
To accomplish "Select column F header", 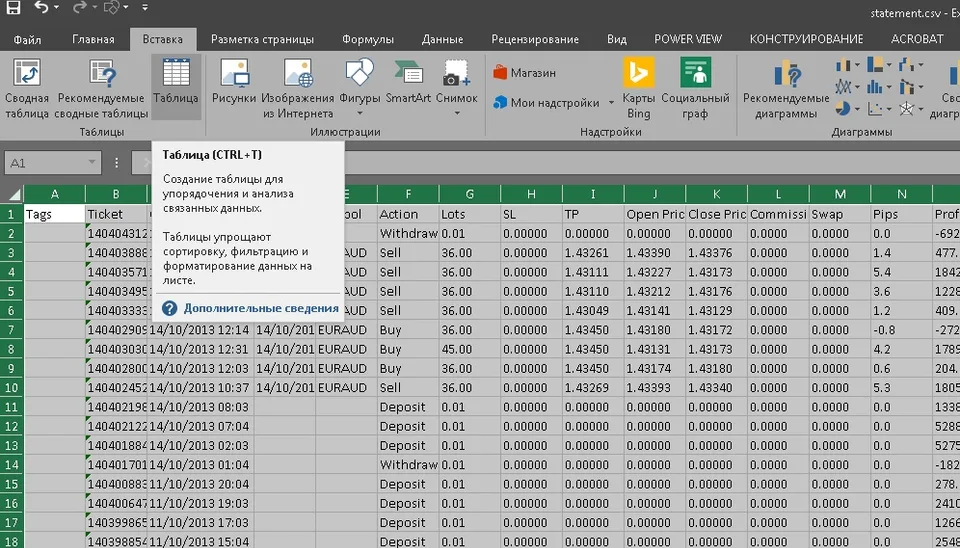I will [408, 194].
